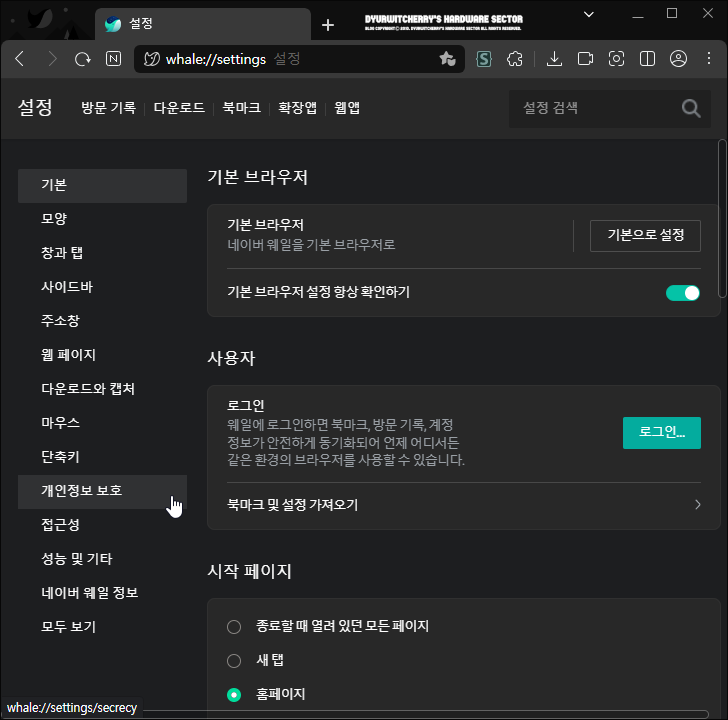Open 북마크 top menu
The image size is (728, 720).
click(241, 108)
